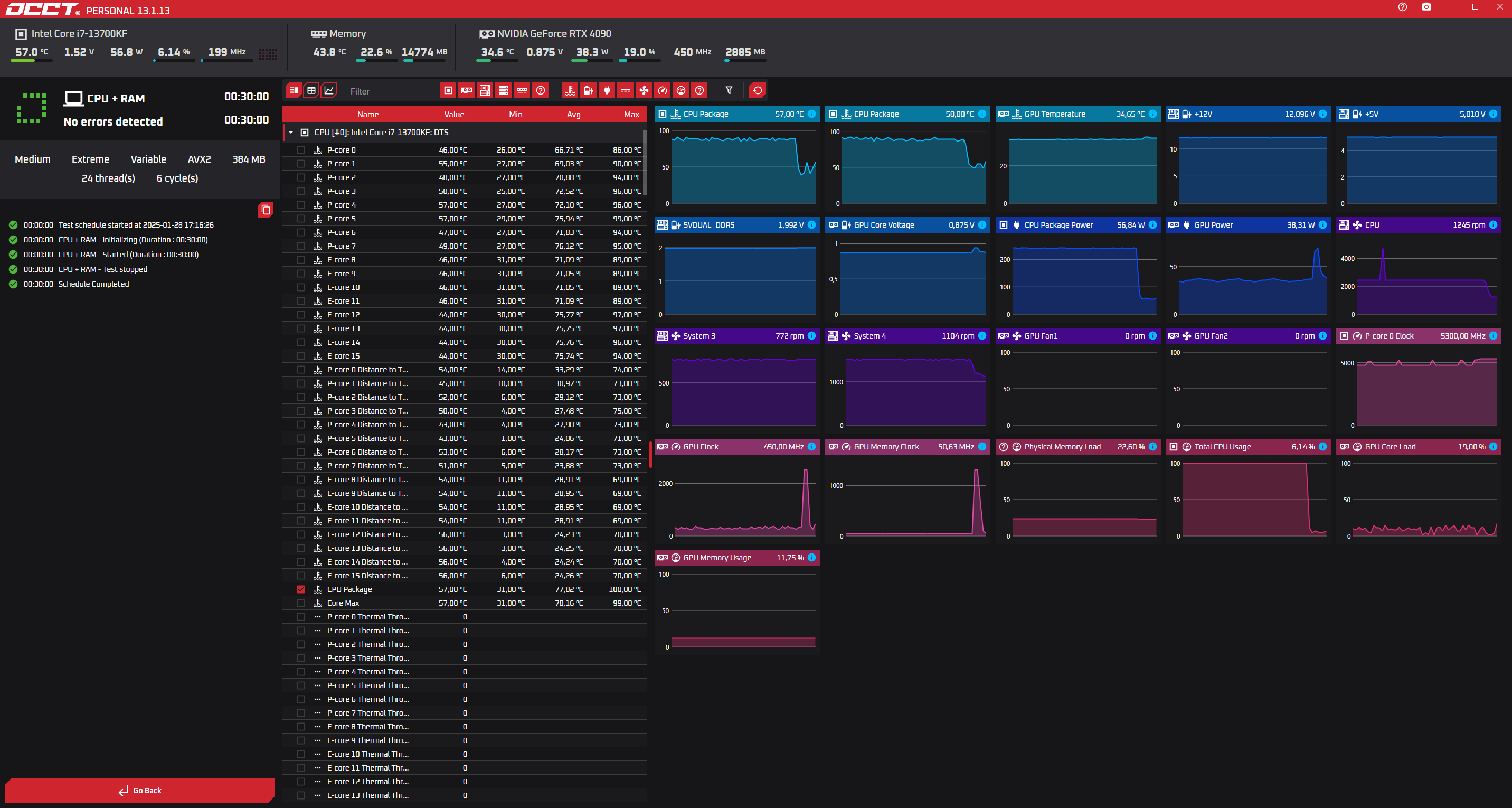Click the Go Back button
Image resolution: width=1512 pixels, height=808 pixels.
tap(140, 791)
